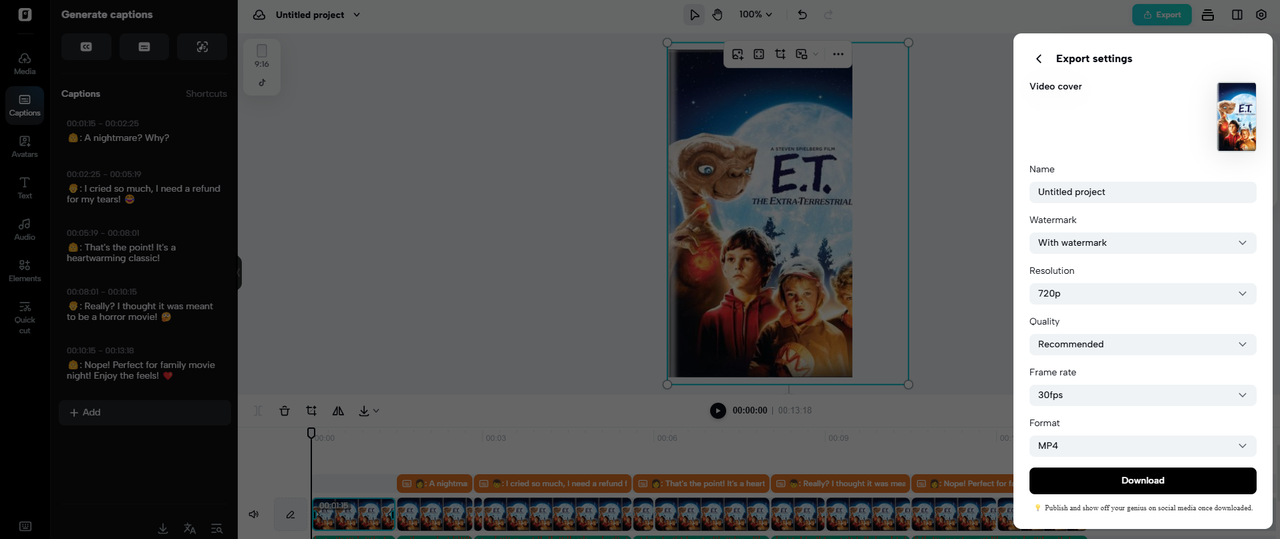Image resolution: width=1280 pixels, height=539 pixels.
Task: Redo the undone action
Action: [x=827, y=15]
